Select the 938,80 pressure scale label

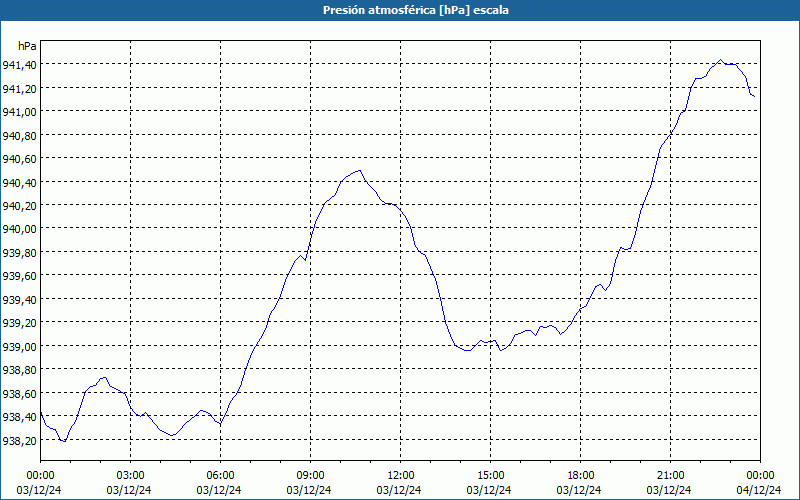(19, 370)
